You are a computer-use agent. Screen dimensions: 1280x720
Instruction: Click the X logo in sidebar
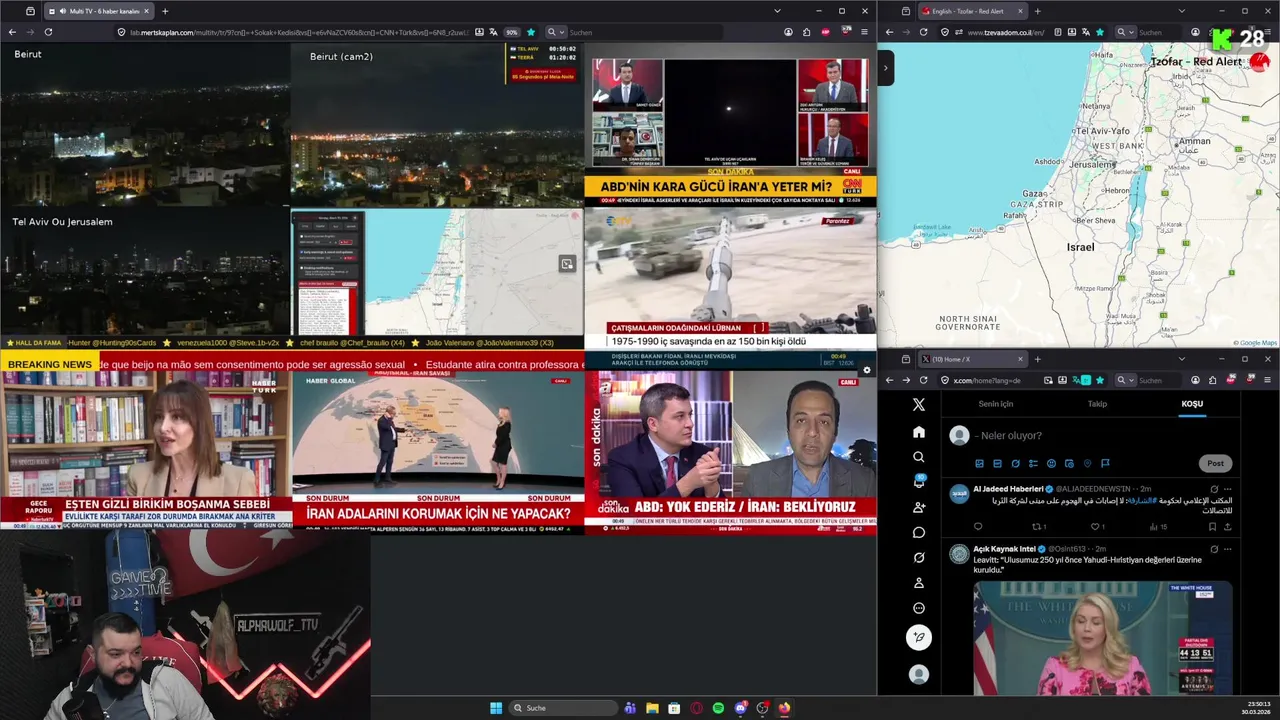pyautogui.click(x=919, y=405)
